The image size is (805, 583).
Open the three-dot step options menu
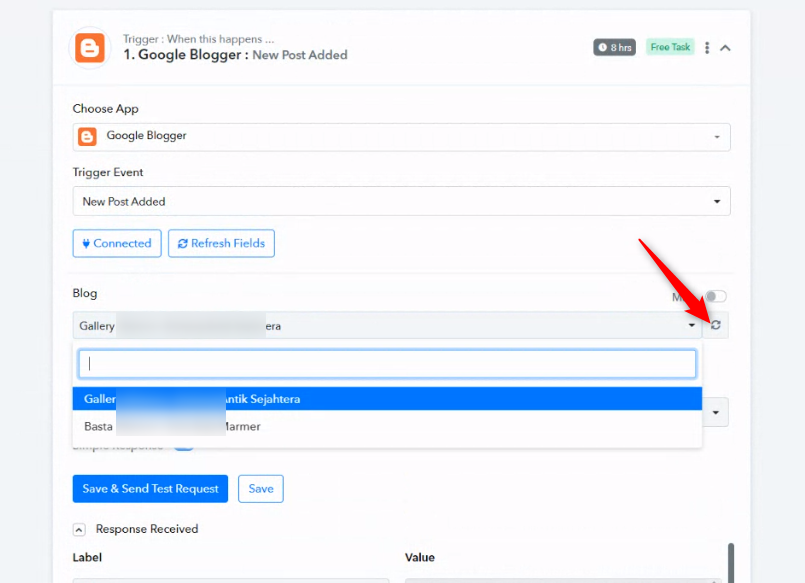tap(707, 48)
